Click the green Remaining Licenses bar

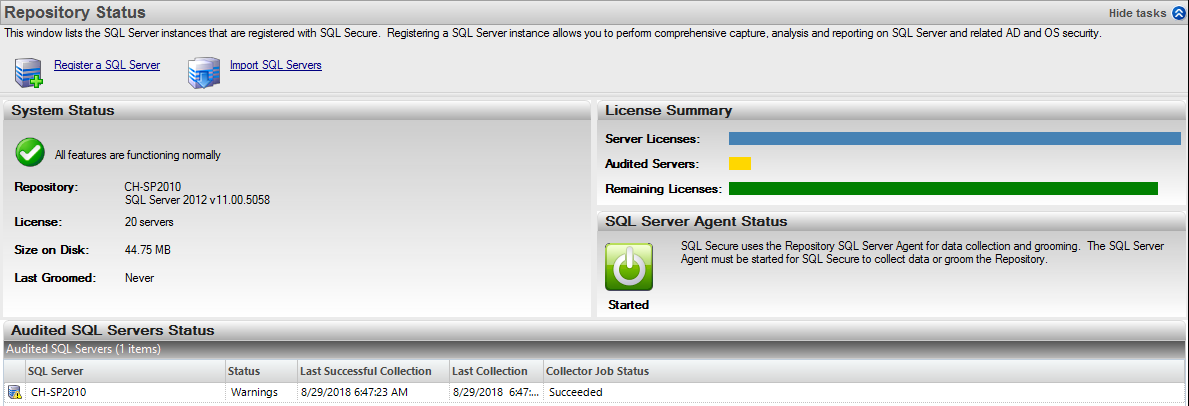pos(942,188)
